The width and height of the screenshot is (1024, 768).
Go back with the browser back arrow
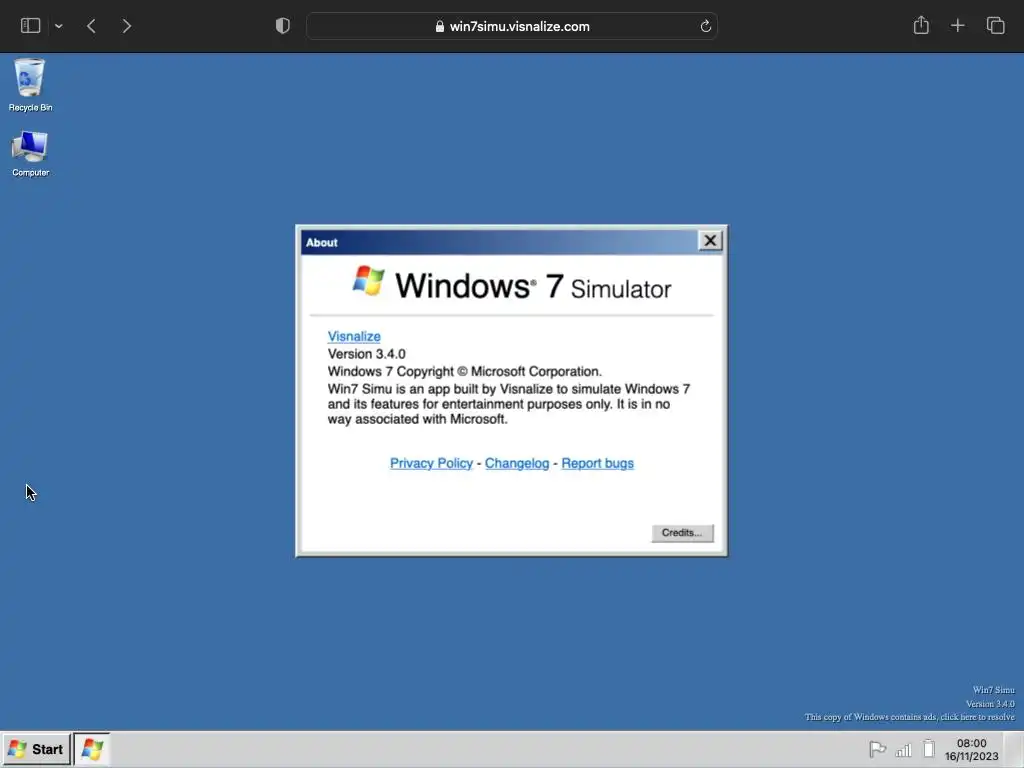pos(91,26)
